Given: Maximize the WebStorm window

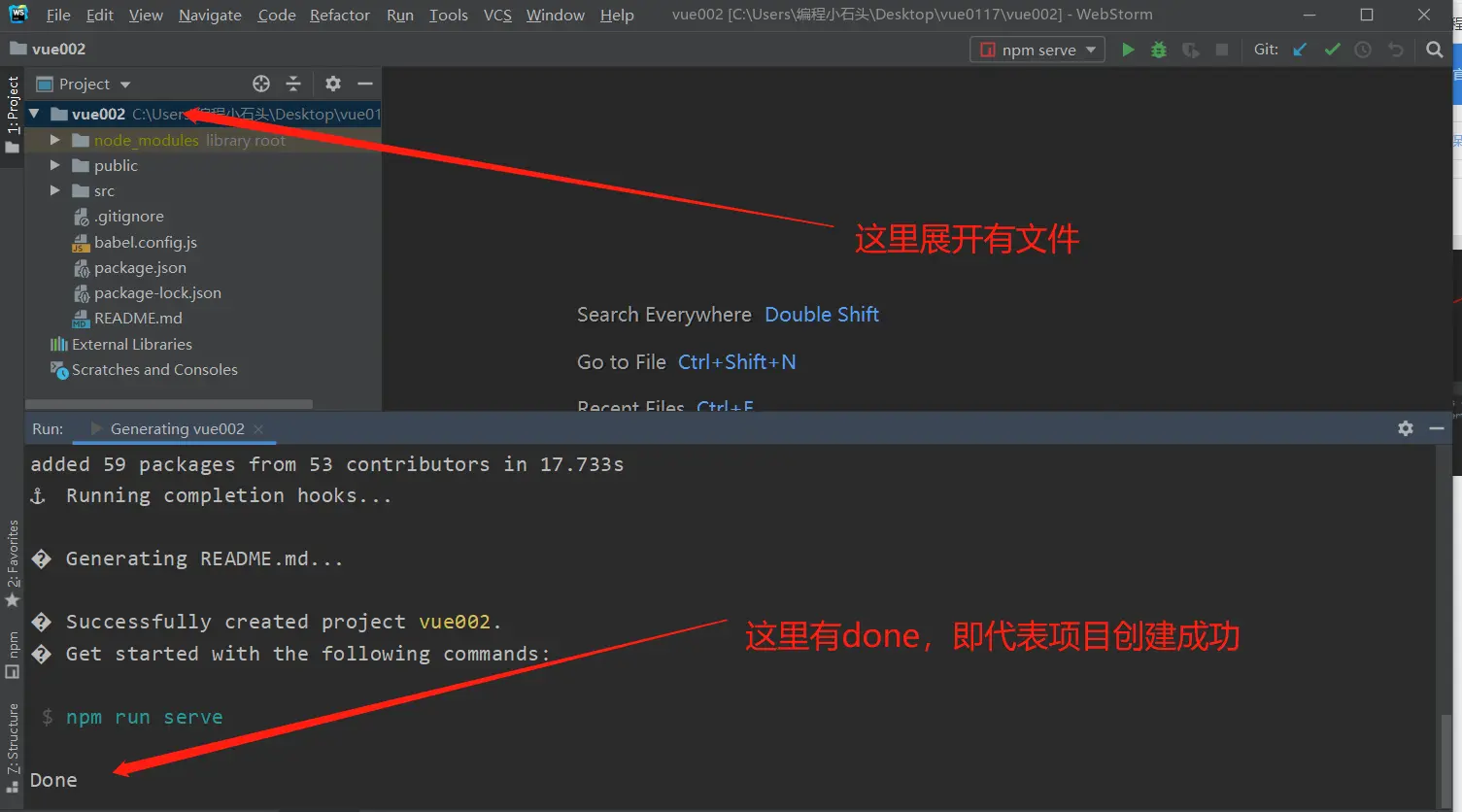Looking at the screenshot, I should coord(1367,15).
